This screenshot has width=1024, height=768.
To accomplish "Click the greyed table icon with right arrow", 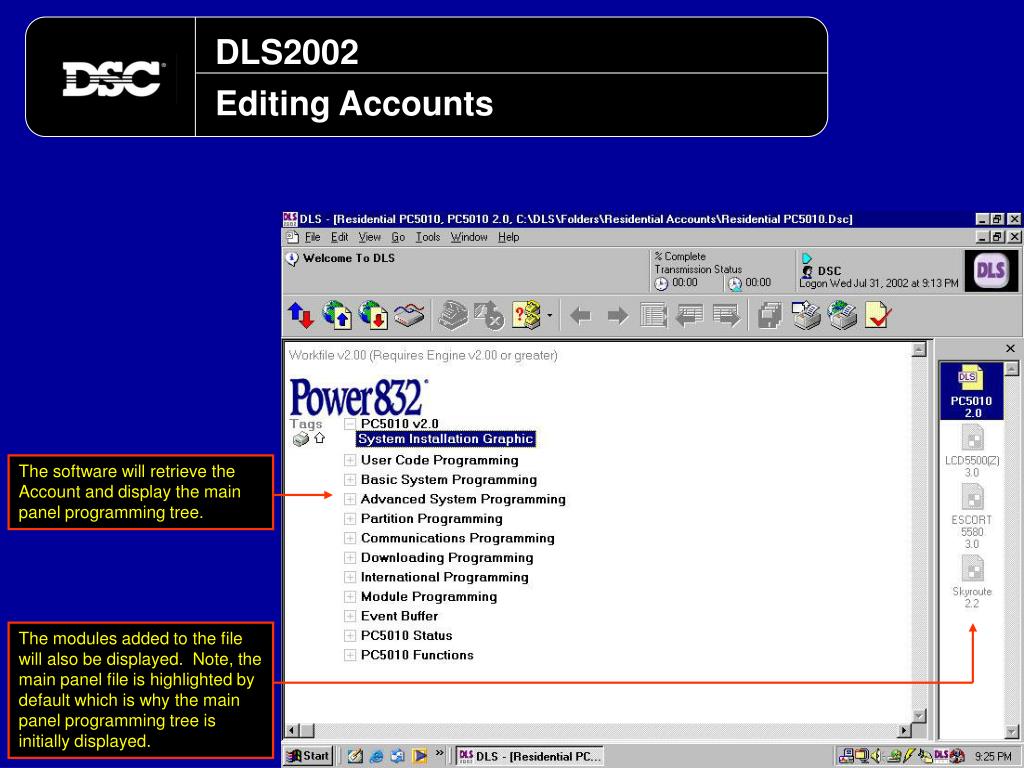I will point(726,315).
